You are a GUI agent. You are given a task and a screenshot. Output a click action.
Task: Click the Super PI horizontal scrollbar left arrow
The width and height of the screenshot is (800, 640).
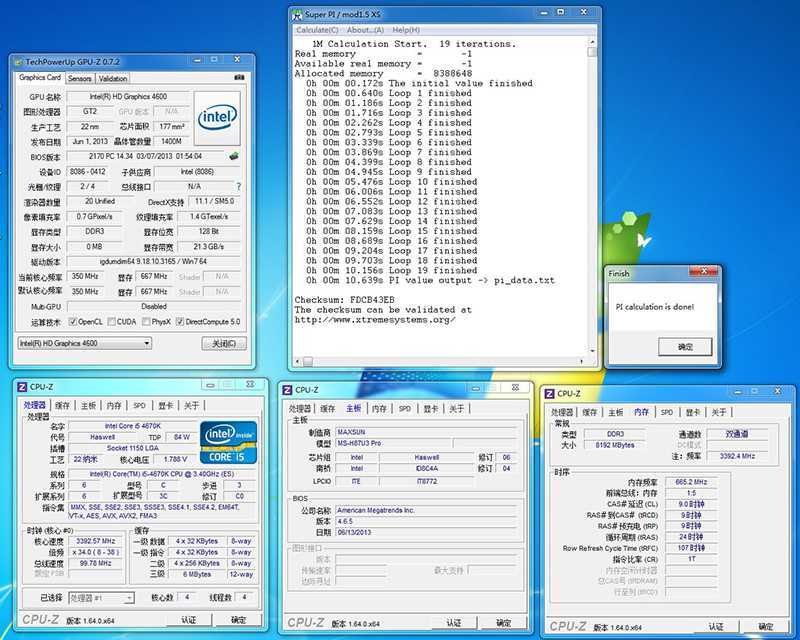click(x=297, y=361)
